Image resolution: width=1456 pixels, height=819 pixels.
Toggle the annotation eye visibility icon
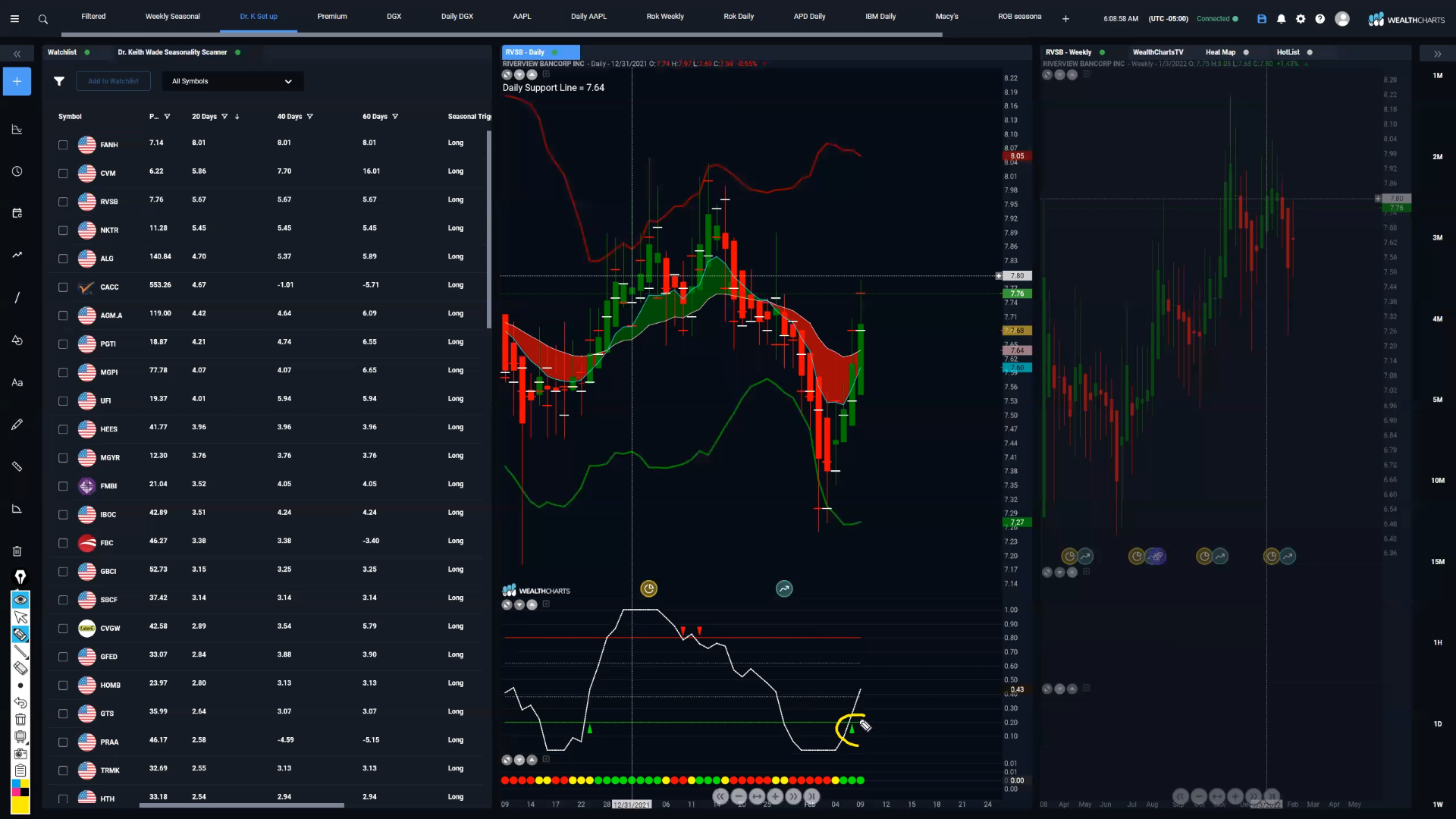click(20, 600)
